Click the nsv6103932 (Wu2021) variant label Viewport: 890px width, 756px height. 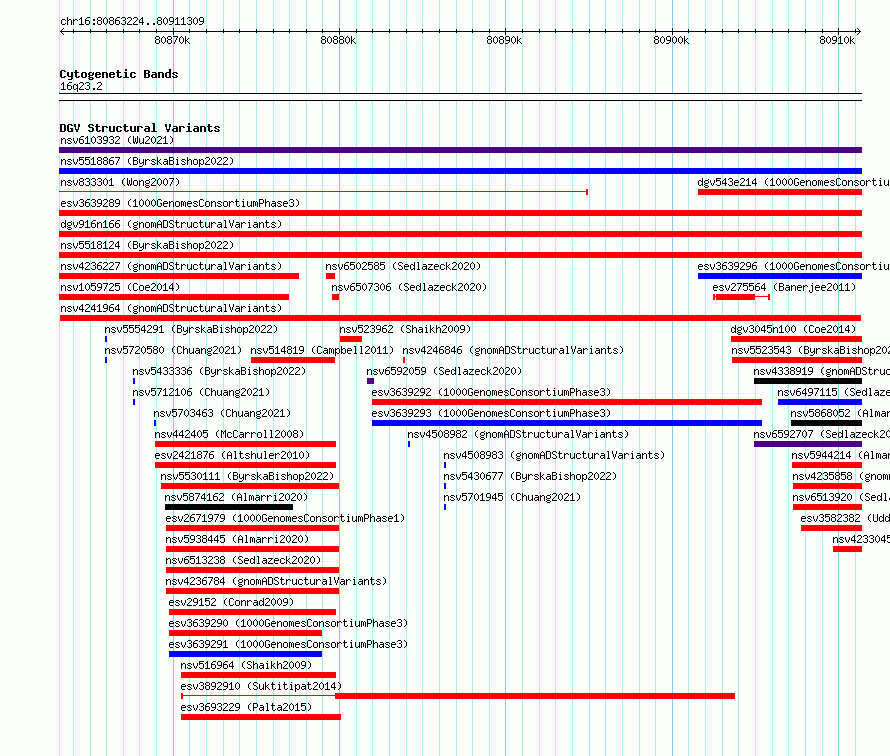(x=117, y=140)
